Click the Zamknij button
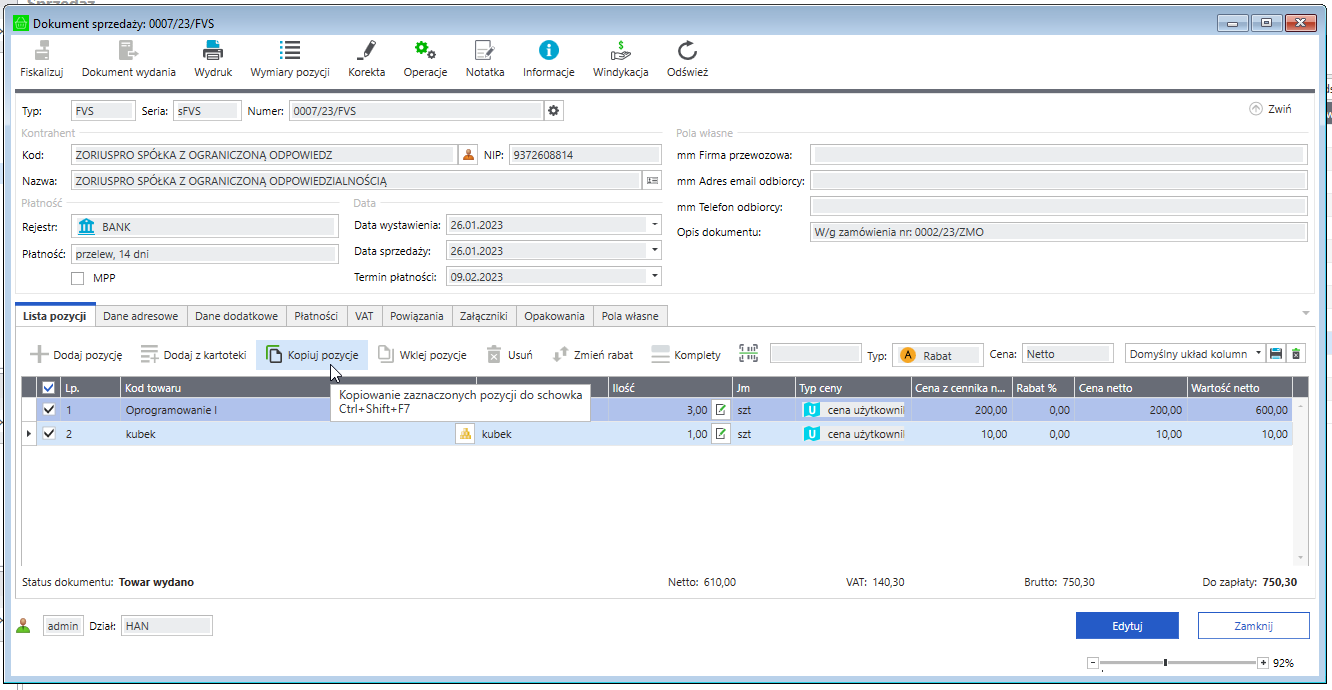1332x690 pixels. (x=1253, y=625)
